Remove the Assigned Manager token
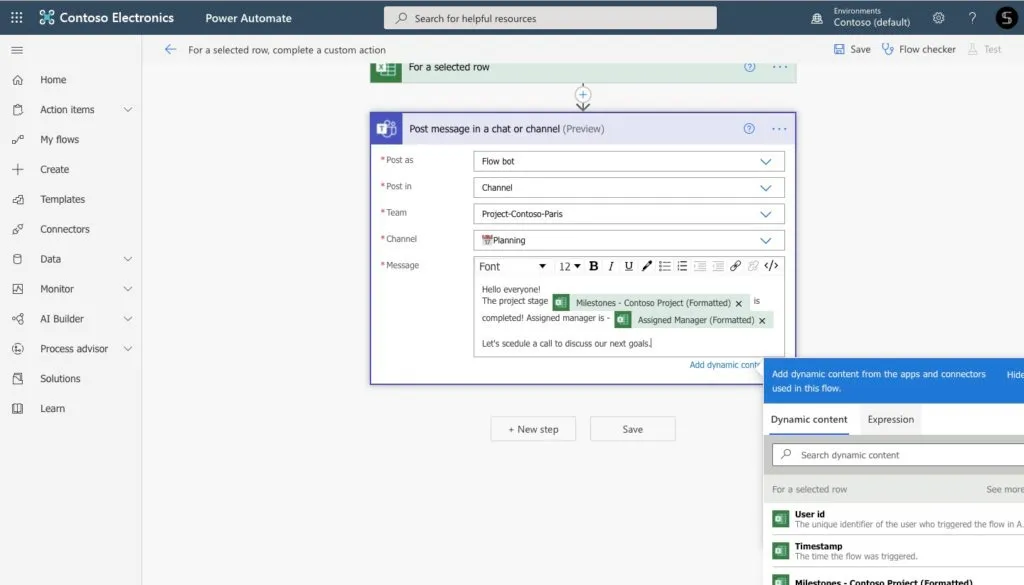 tap(762, 321)
